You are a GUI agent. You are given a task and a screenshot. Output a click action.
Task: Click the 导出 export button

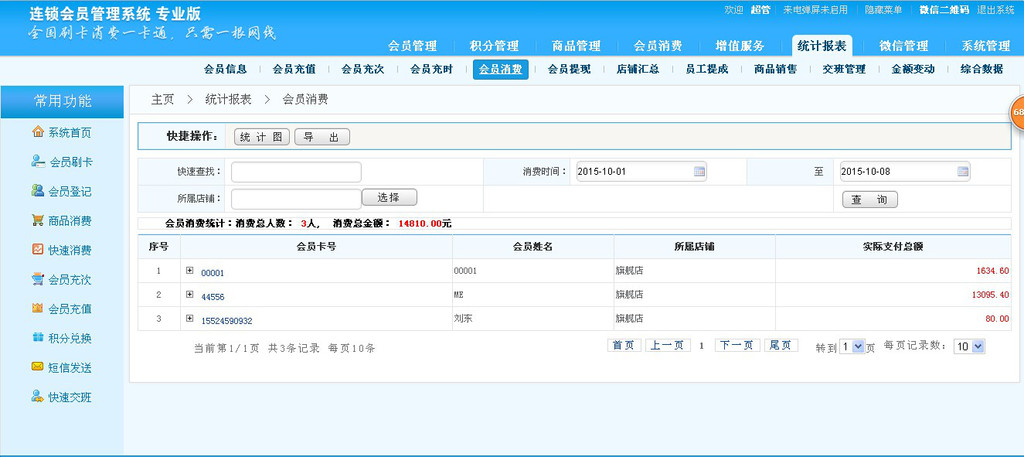[321, 137]
